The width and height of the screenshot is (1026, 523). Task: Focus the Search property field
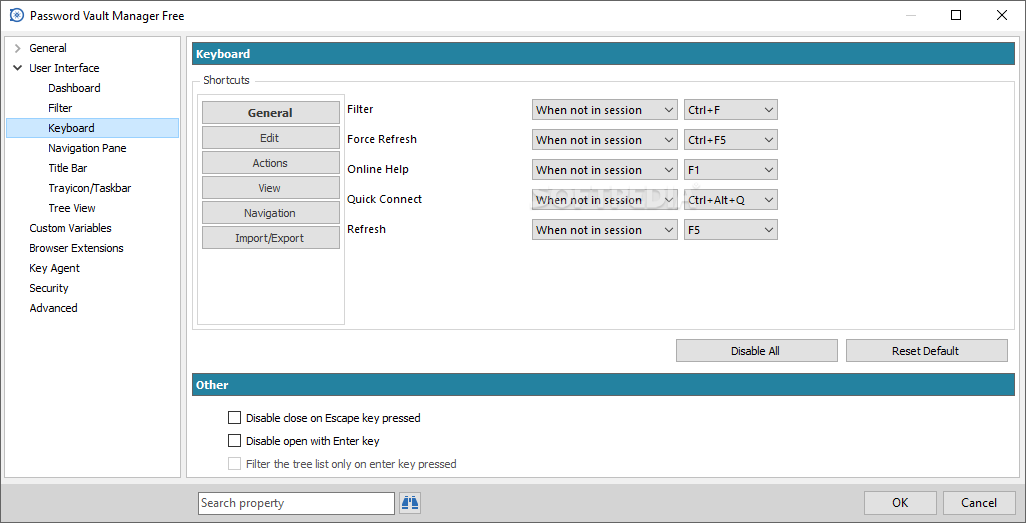point(296,503)
